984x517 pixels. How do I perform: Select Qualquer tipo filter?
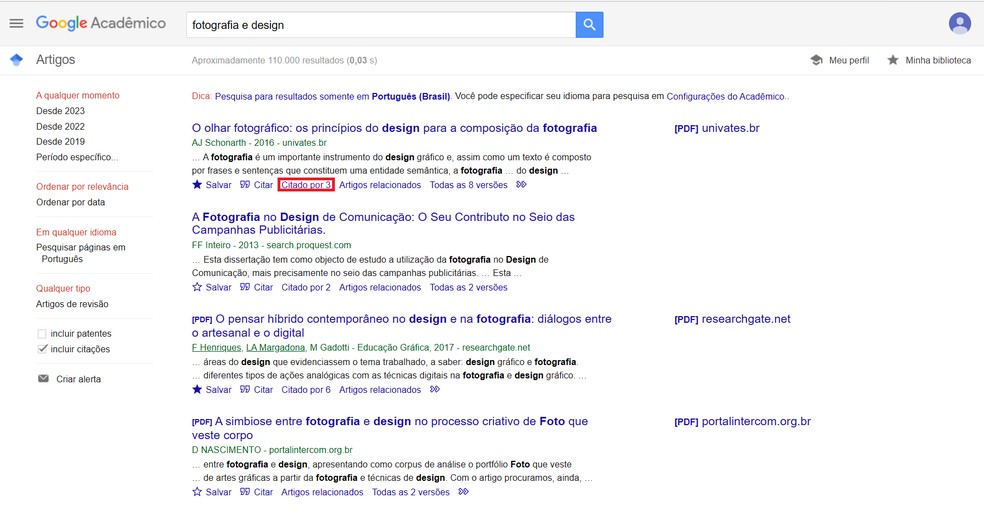(63, 288)
